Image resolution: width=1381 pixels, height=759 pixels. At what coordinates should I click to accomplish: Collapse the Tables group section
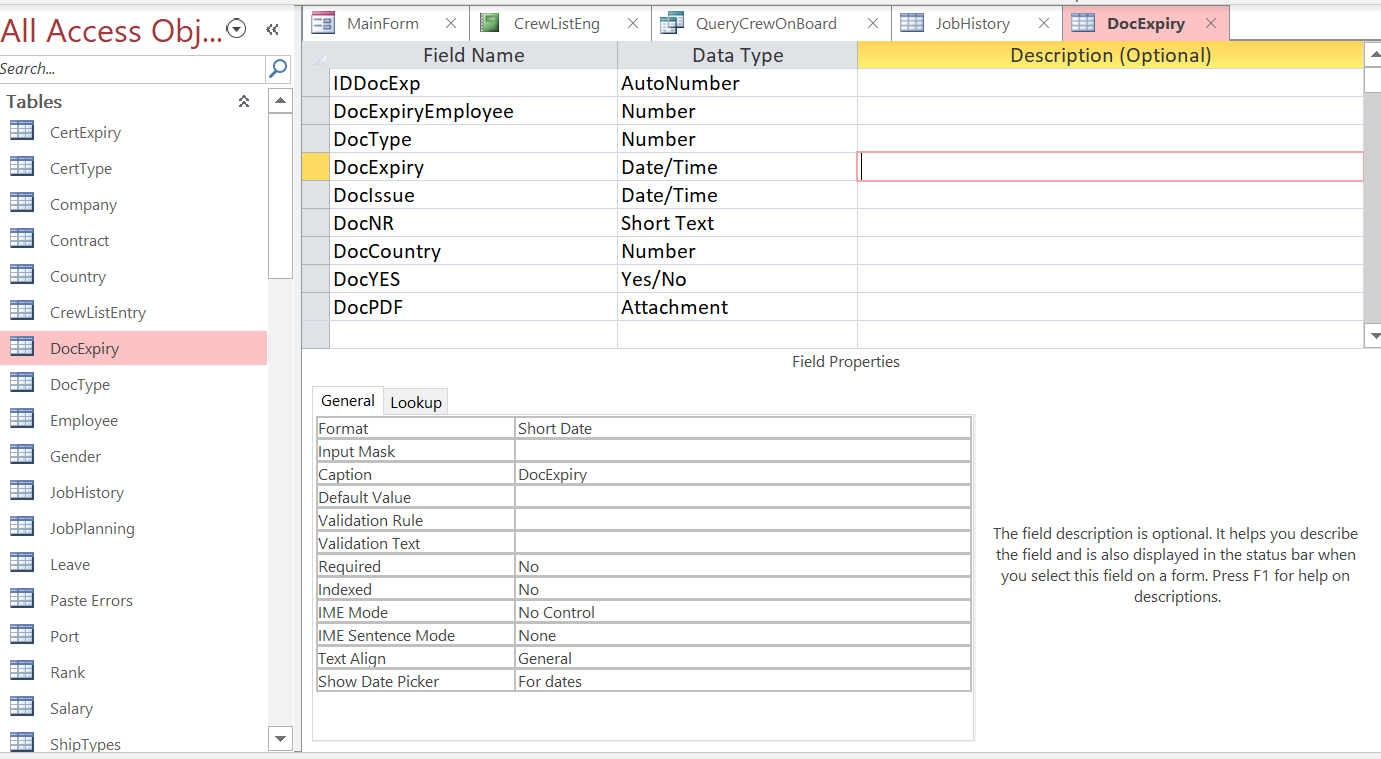tap(244, 101)
